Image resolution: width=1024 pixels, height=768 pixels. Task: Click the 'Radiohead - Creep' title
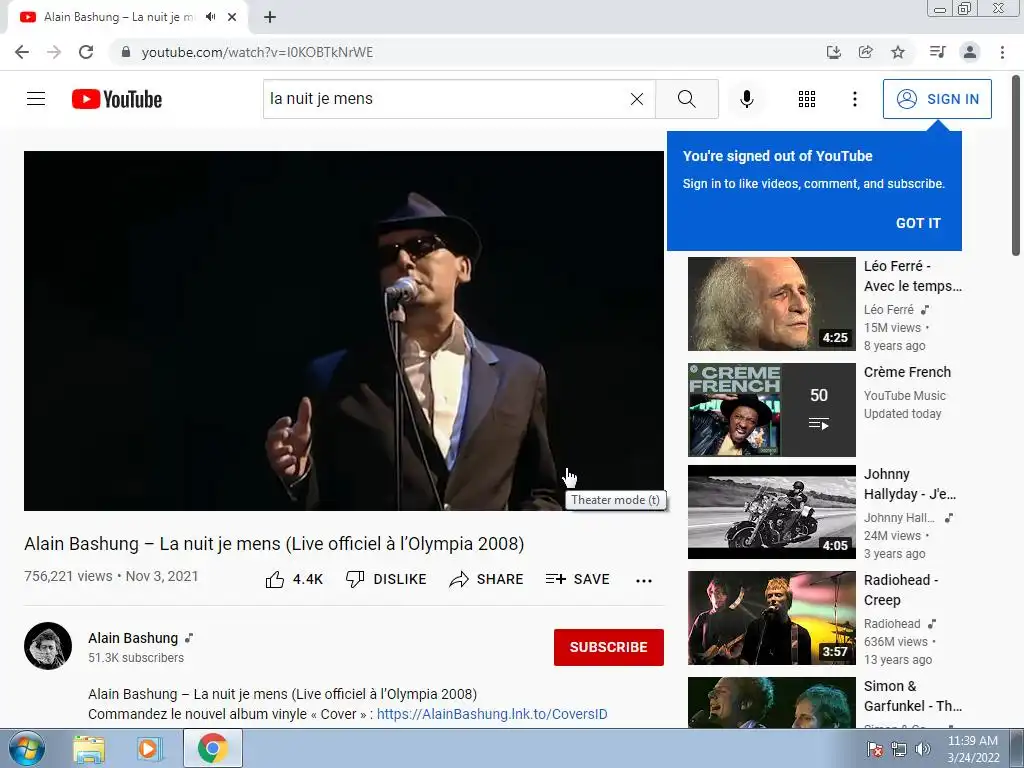coord(901,590)
